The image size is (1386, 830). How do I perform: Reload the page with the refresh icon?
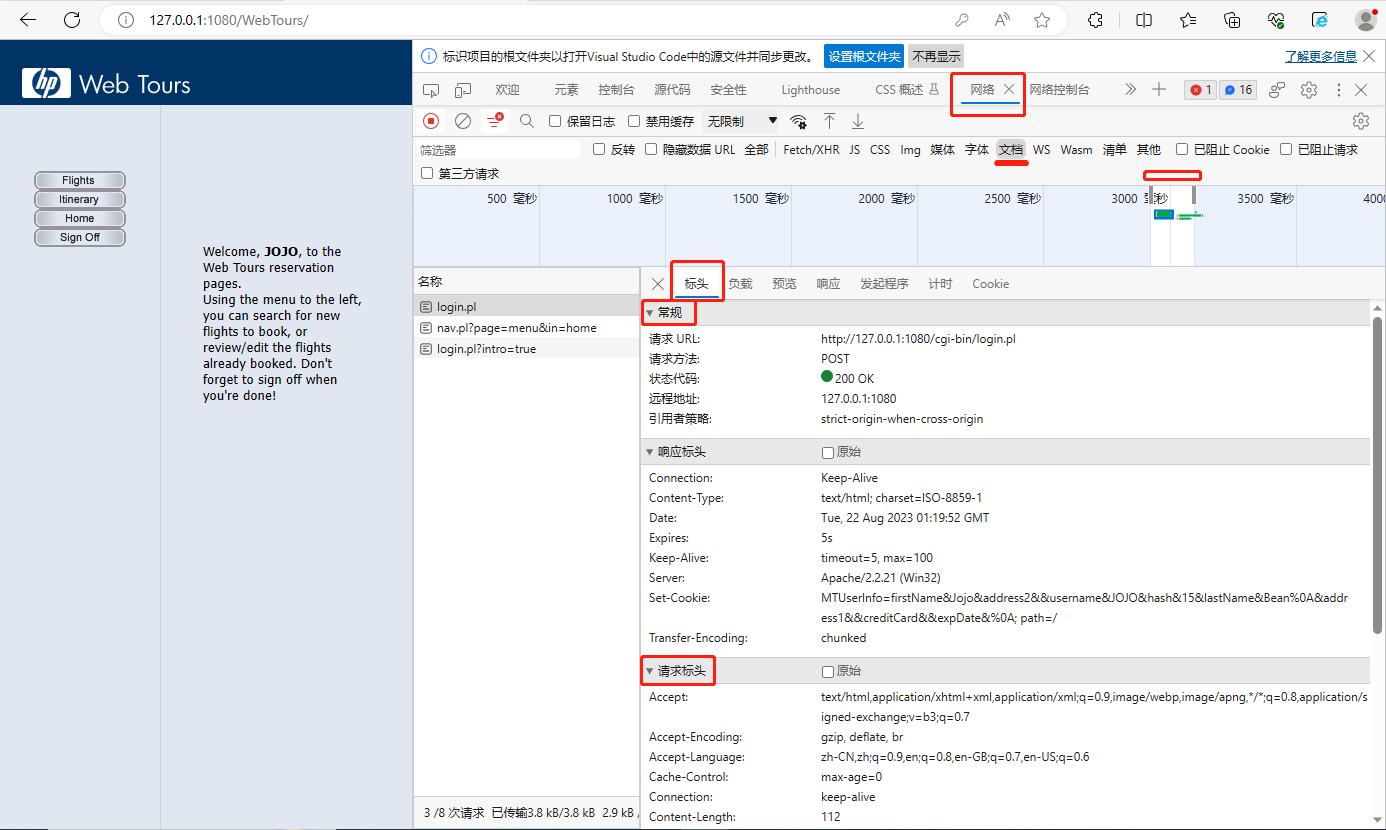click(x=72, y=20)
